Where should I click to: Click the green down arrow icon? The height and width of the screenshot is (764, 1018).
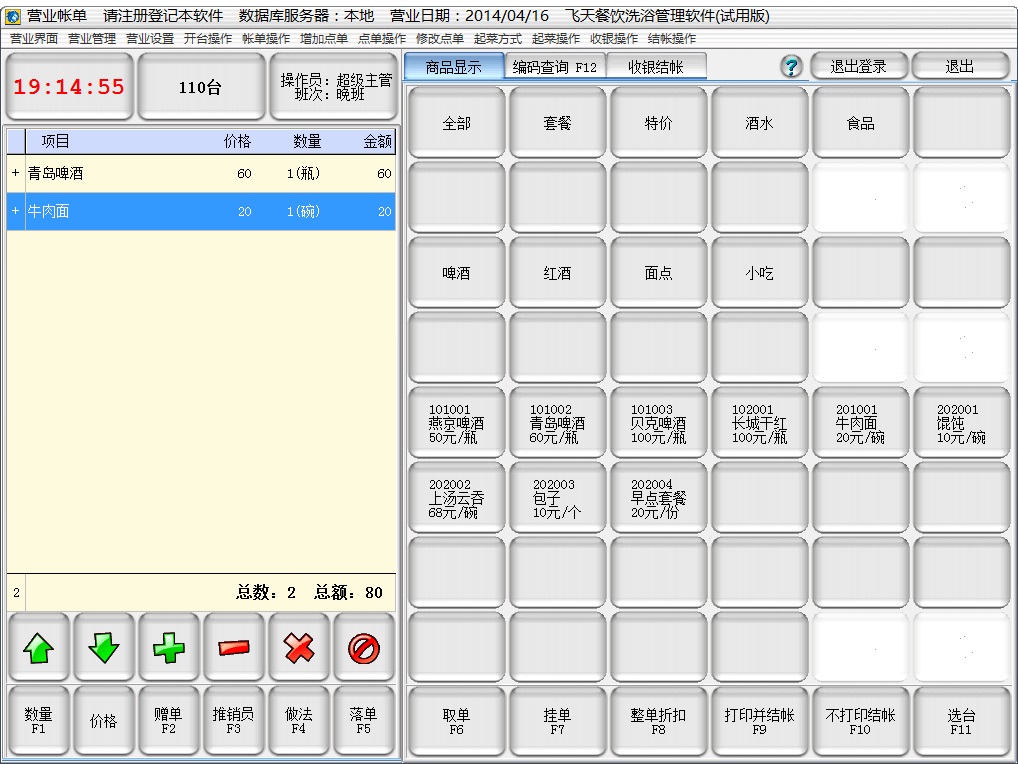click(103, 648)
